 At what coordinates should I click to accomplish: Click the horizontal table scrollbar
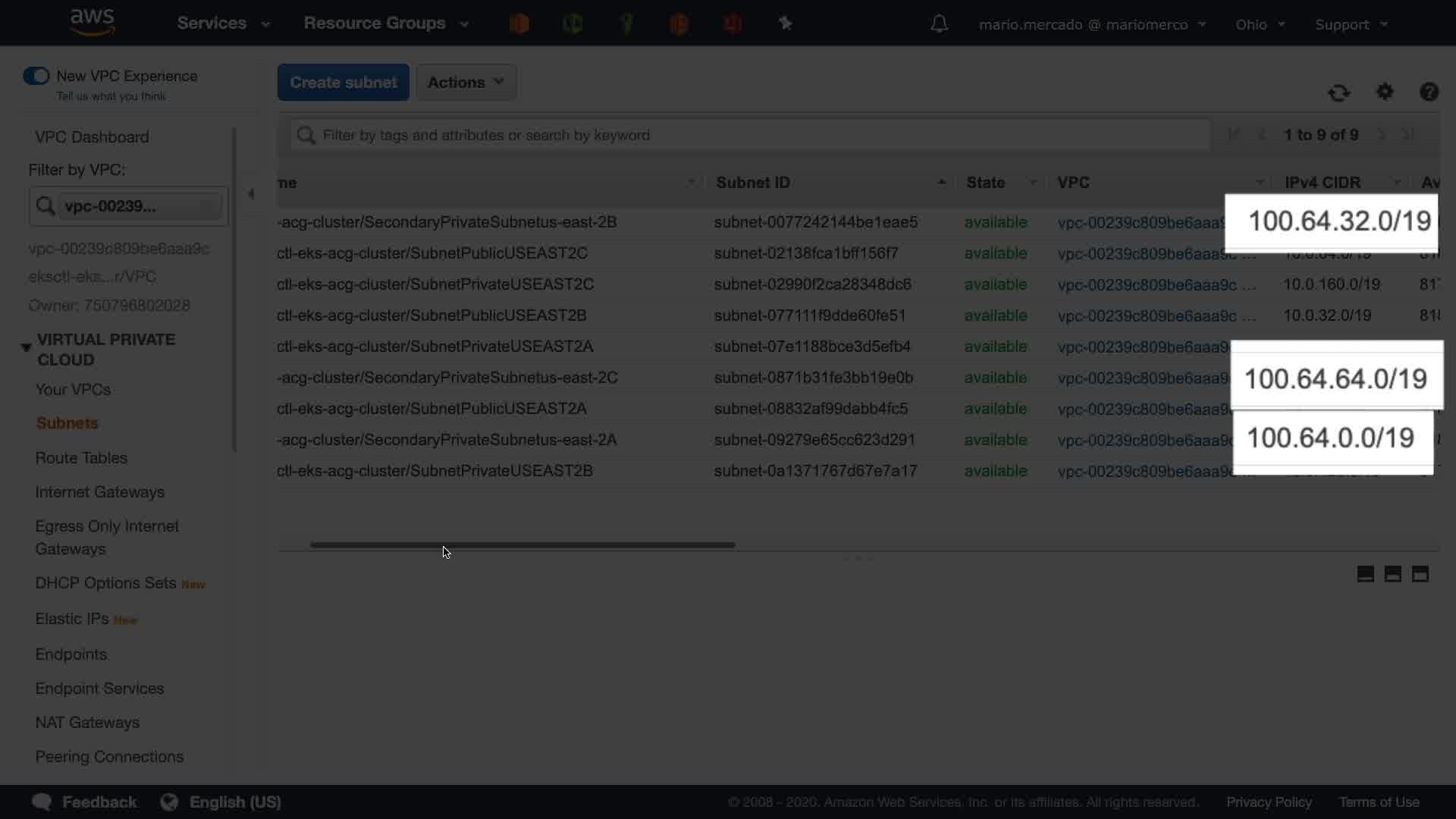pos(522,544)
